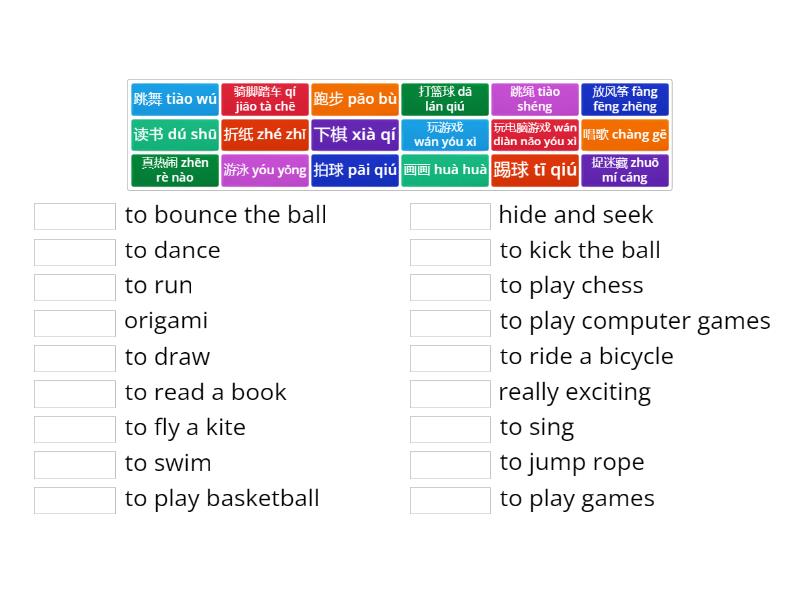Select the 下棋 xià qí tile
The height and width of the screenshot is (600, 800).
(x=355, y=135)
